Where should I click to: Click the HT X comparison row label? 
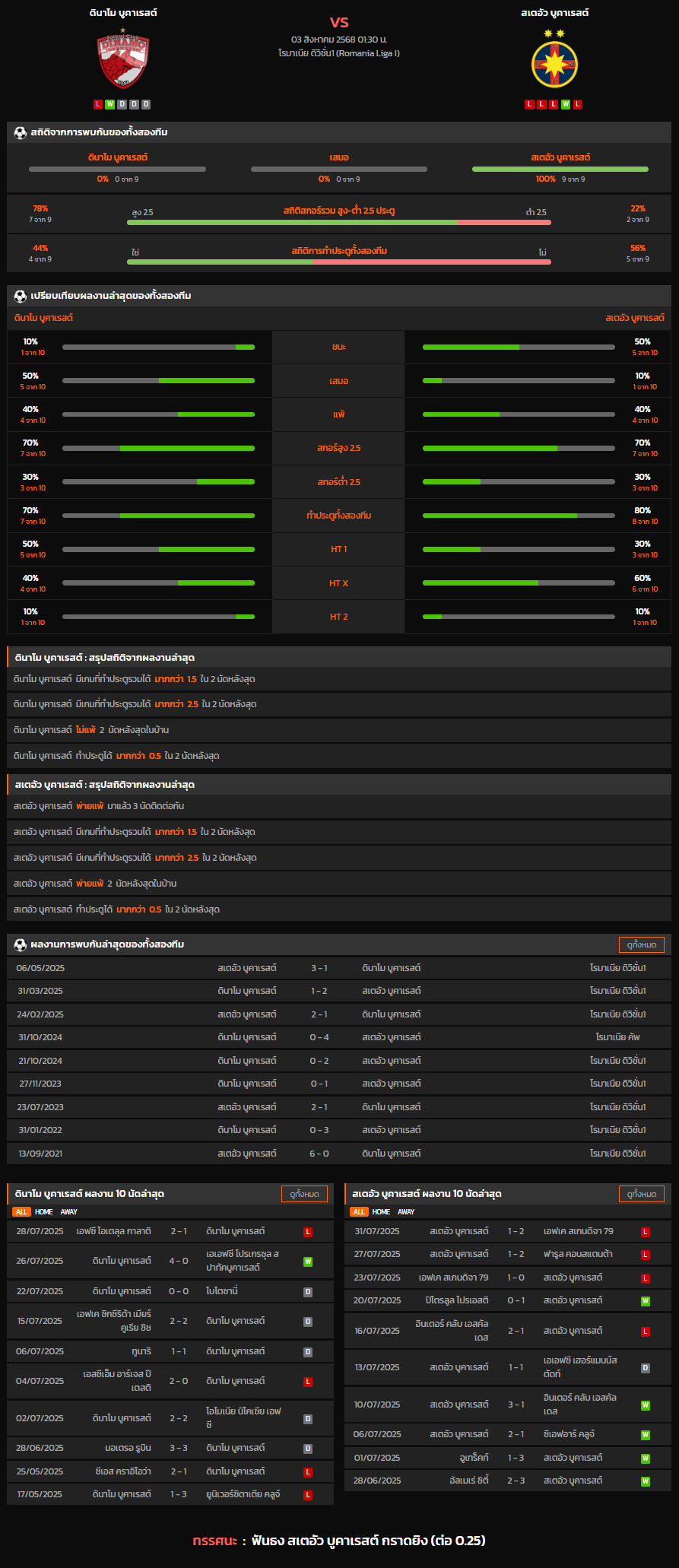coord(339,583)
